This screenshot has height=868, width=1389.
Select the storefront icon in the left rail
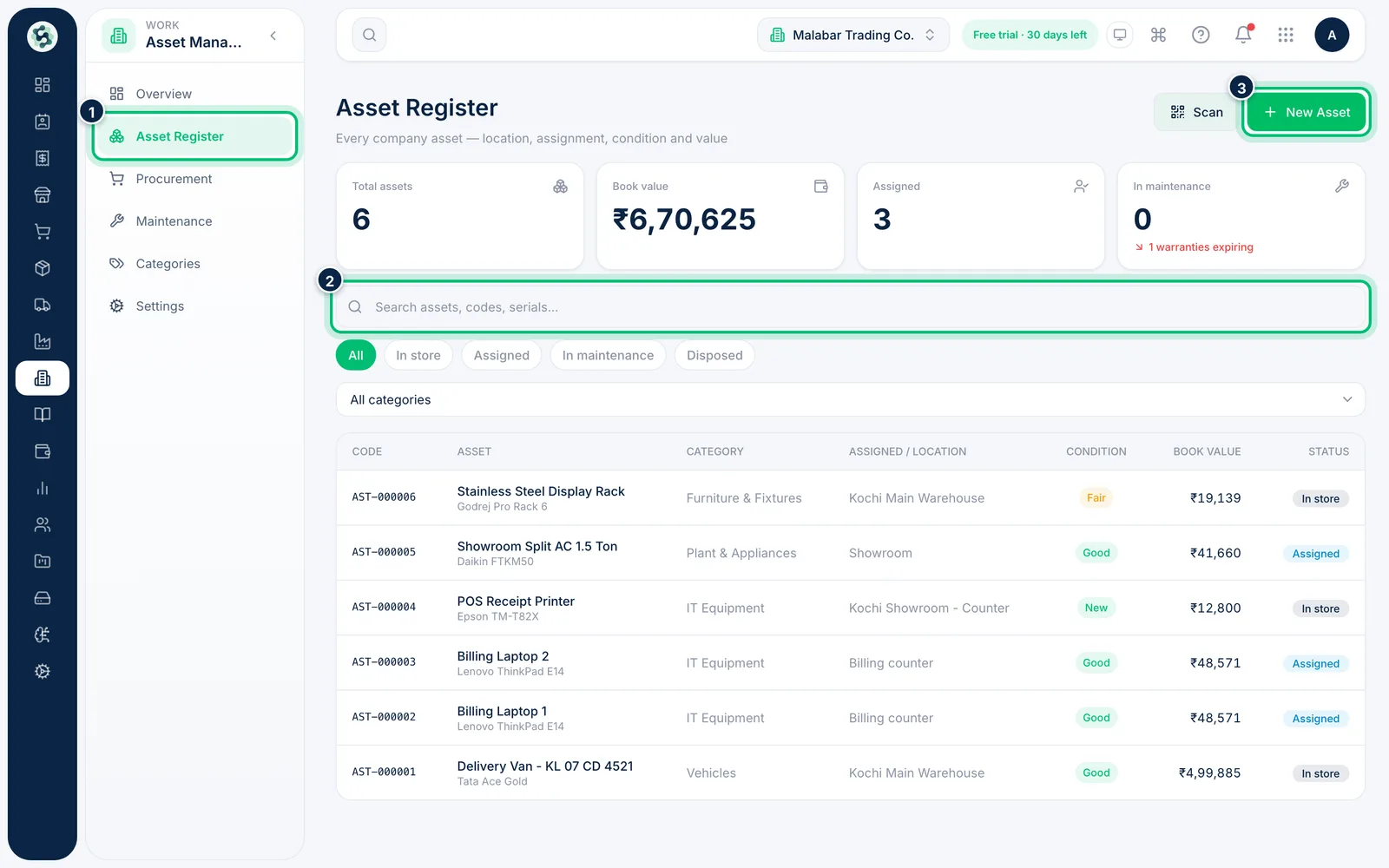pos(42,195)
